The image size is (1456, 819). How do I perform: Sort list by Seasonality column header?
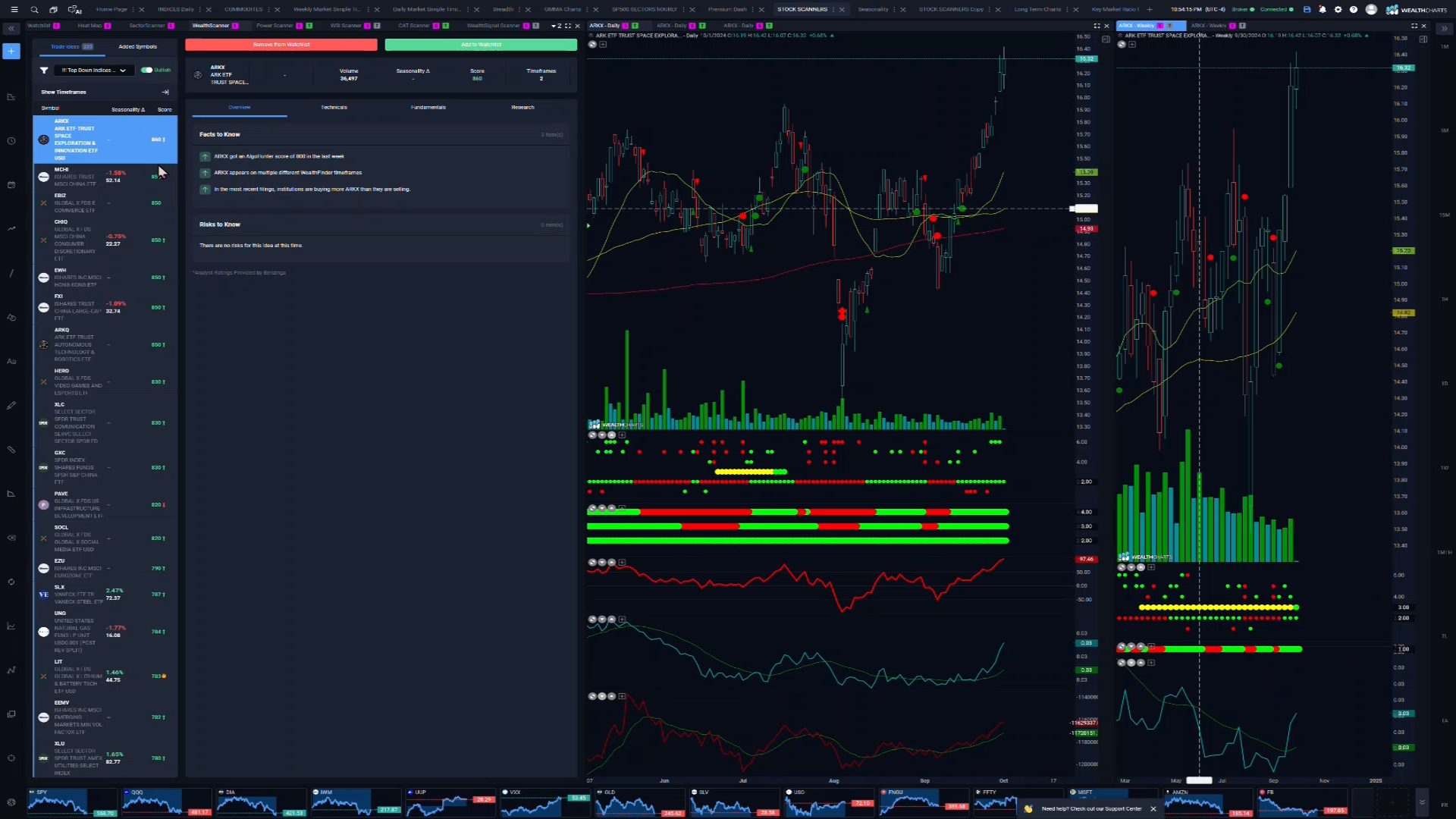128,110
